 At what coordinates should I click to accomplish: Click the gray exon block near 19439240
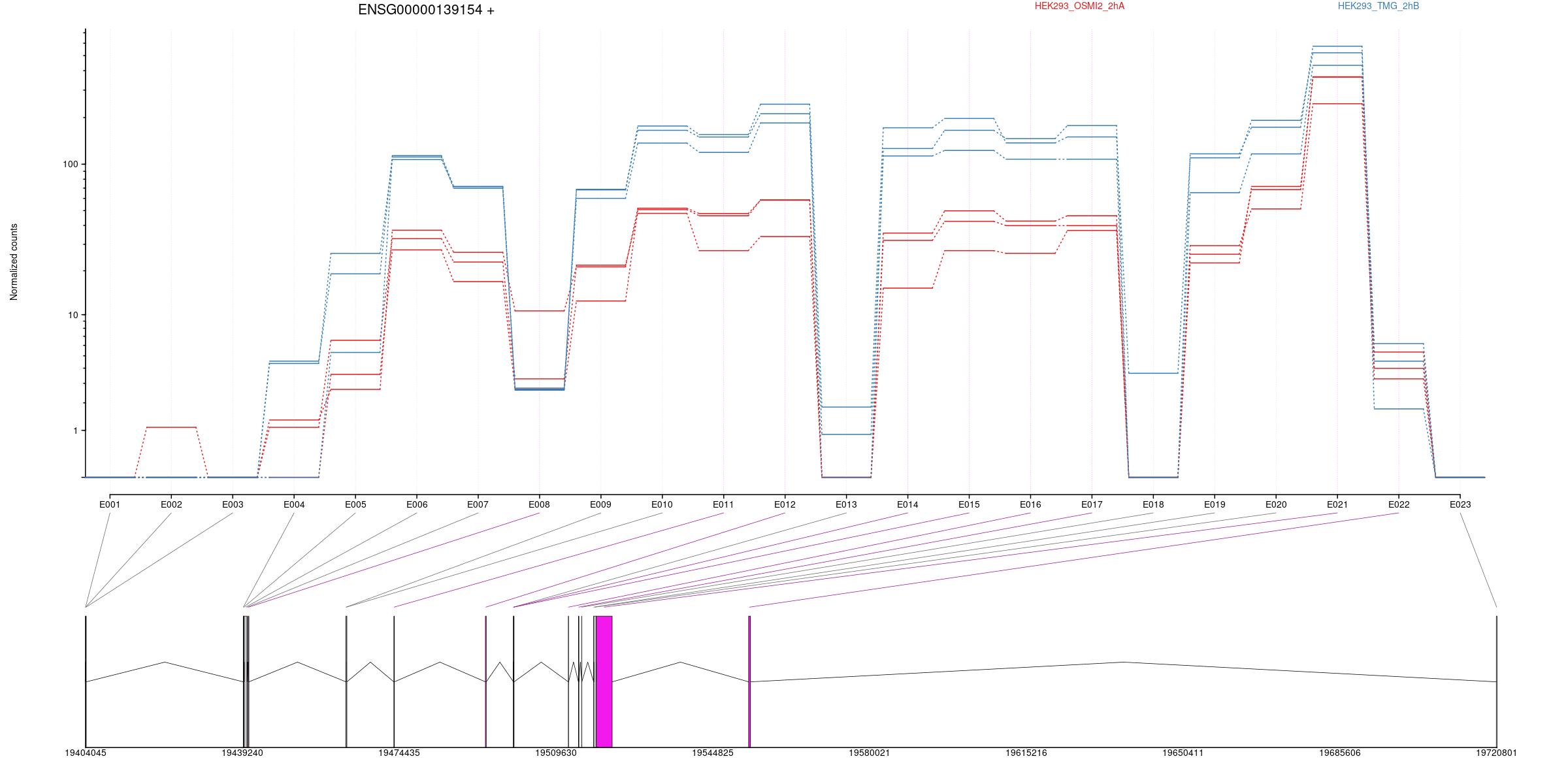click(x=246, y=681)
